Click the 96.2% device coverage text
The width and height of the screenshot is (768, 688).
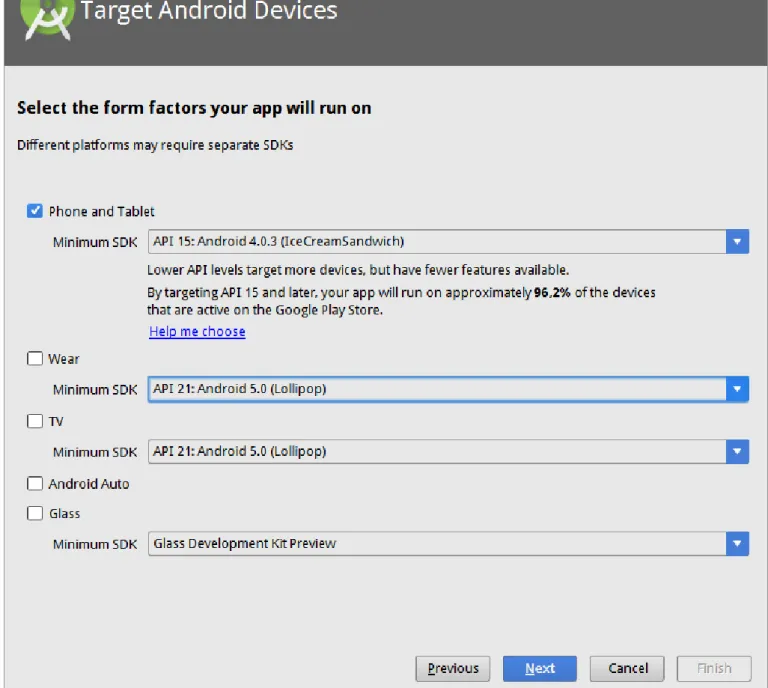pos(552,293)
